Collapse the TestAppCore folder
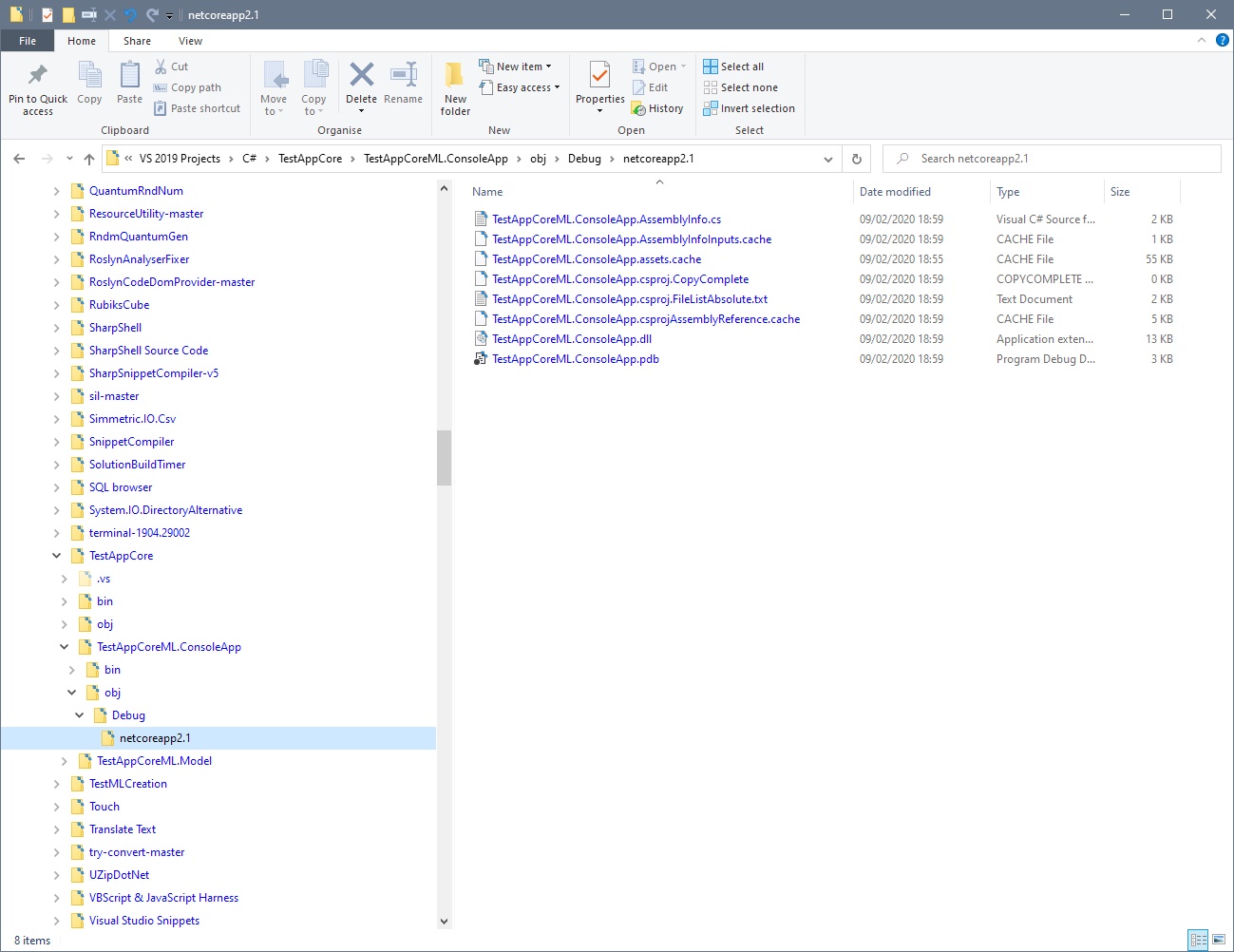 pos(55,556)
